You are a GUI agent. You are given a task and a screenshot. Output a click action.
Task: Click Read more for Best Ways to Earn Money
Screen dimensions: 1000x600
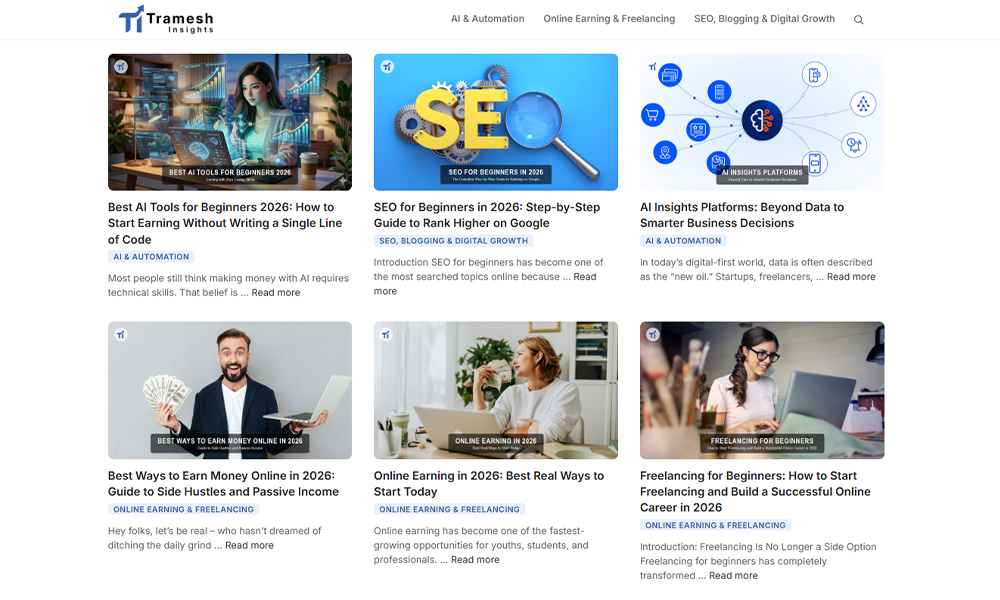[x=249, y=545]
